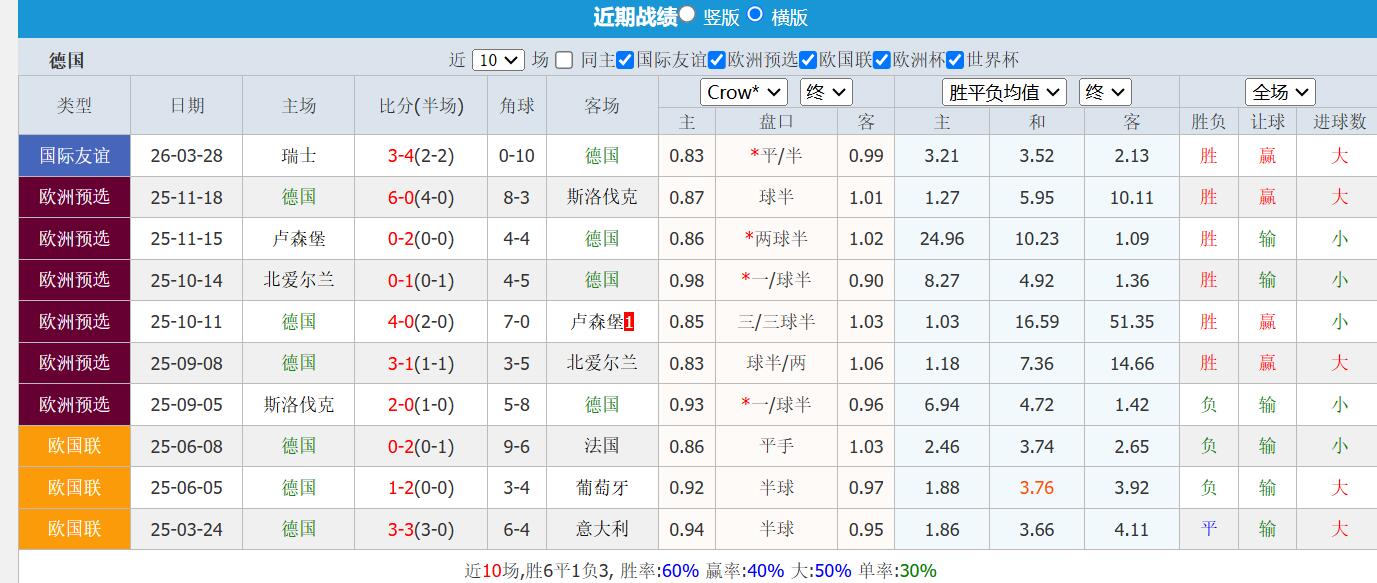Click the red badge icon beside 卢森堡
The height and width of the screenshot is (583, 1377).
629,320
